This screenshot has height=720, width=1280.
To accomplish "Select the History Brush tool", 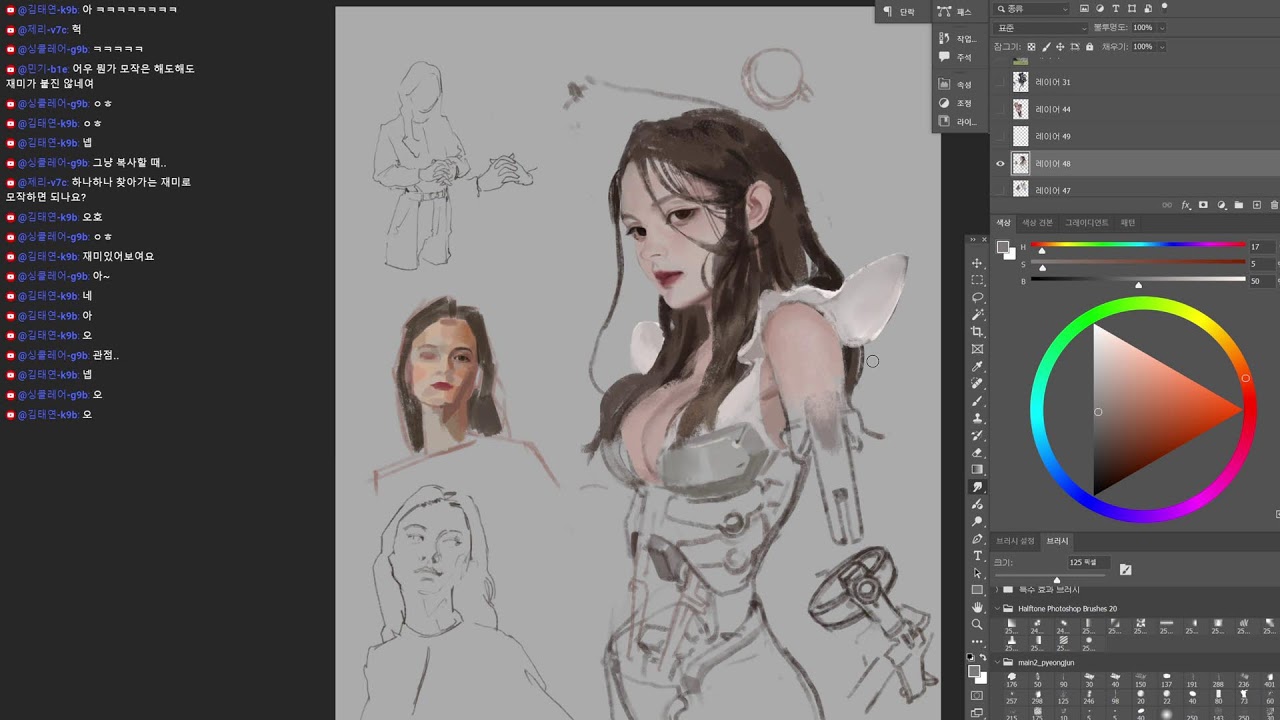I will click(977, 436).
